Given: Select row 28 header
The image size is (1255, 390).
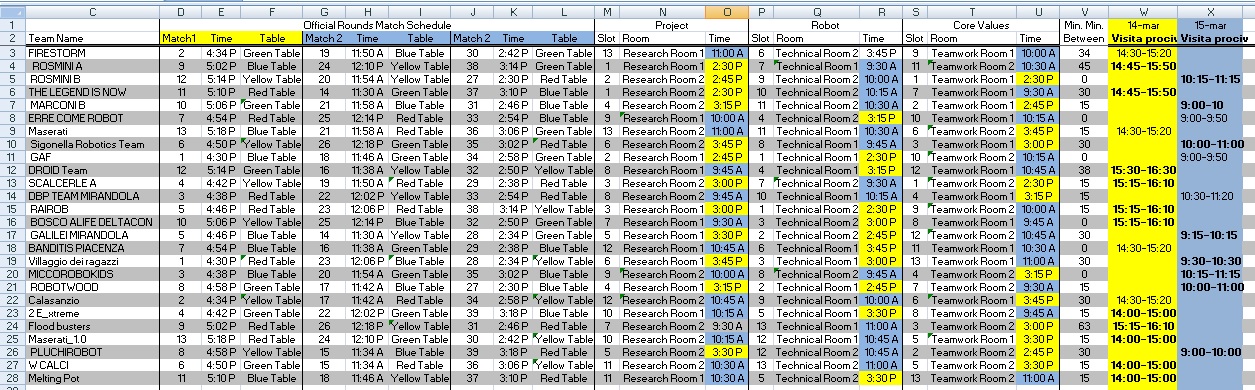Looking at the screenshot, I should tap(12, 377).
